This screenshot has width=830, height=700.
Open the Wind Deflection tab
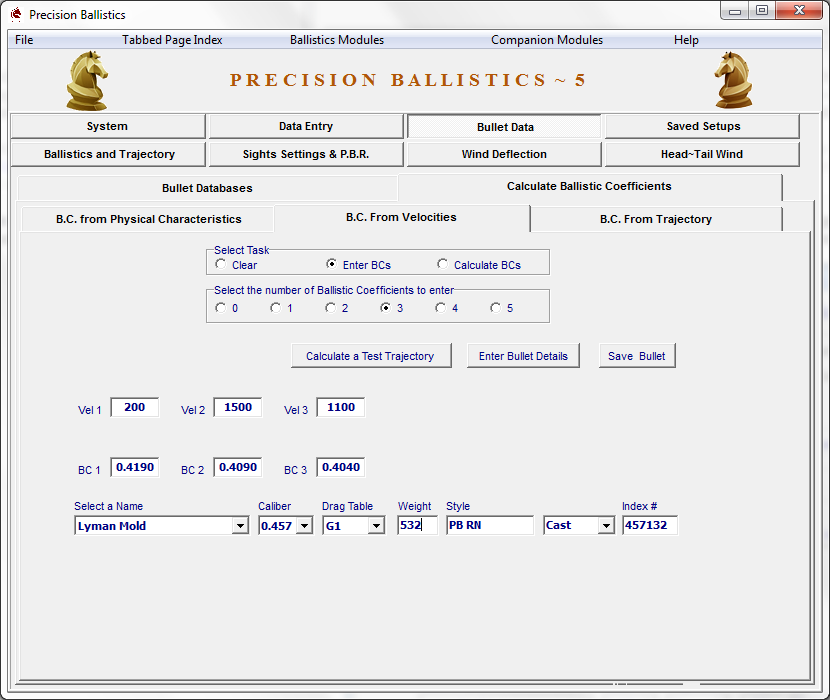[504, 154]
